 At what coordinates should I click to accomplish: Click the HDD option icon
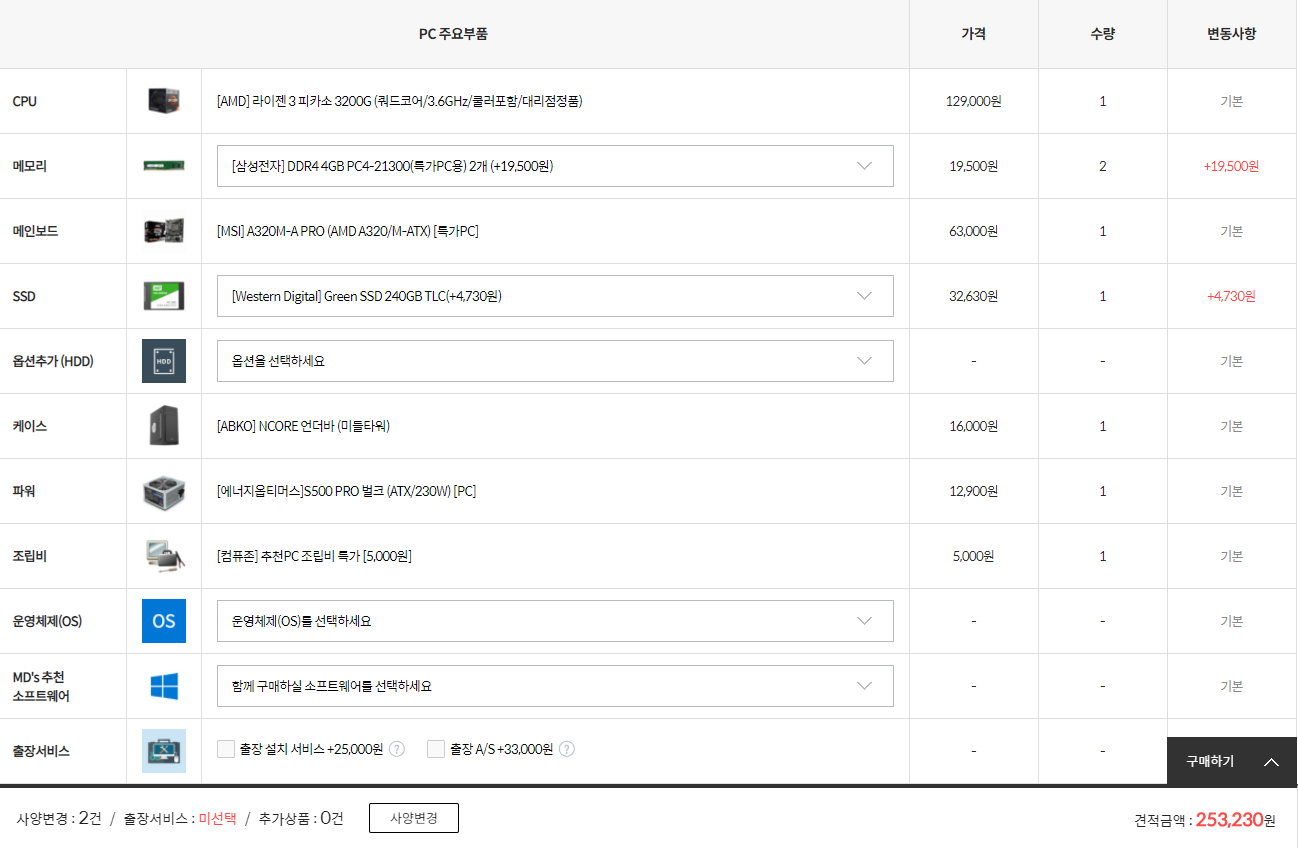click(x=164, y=361)
